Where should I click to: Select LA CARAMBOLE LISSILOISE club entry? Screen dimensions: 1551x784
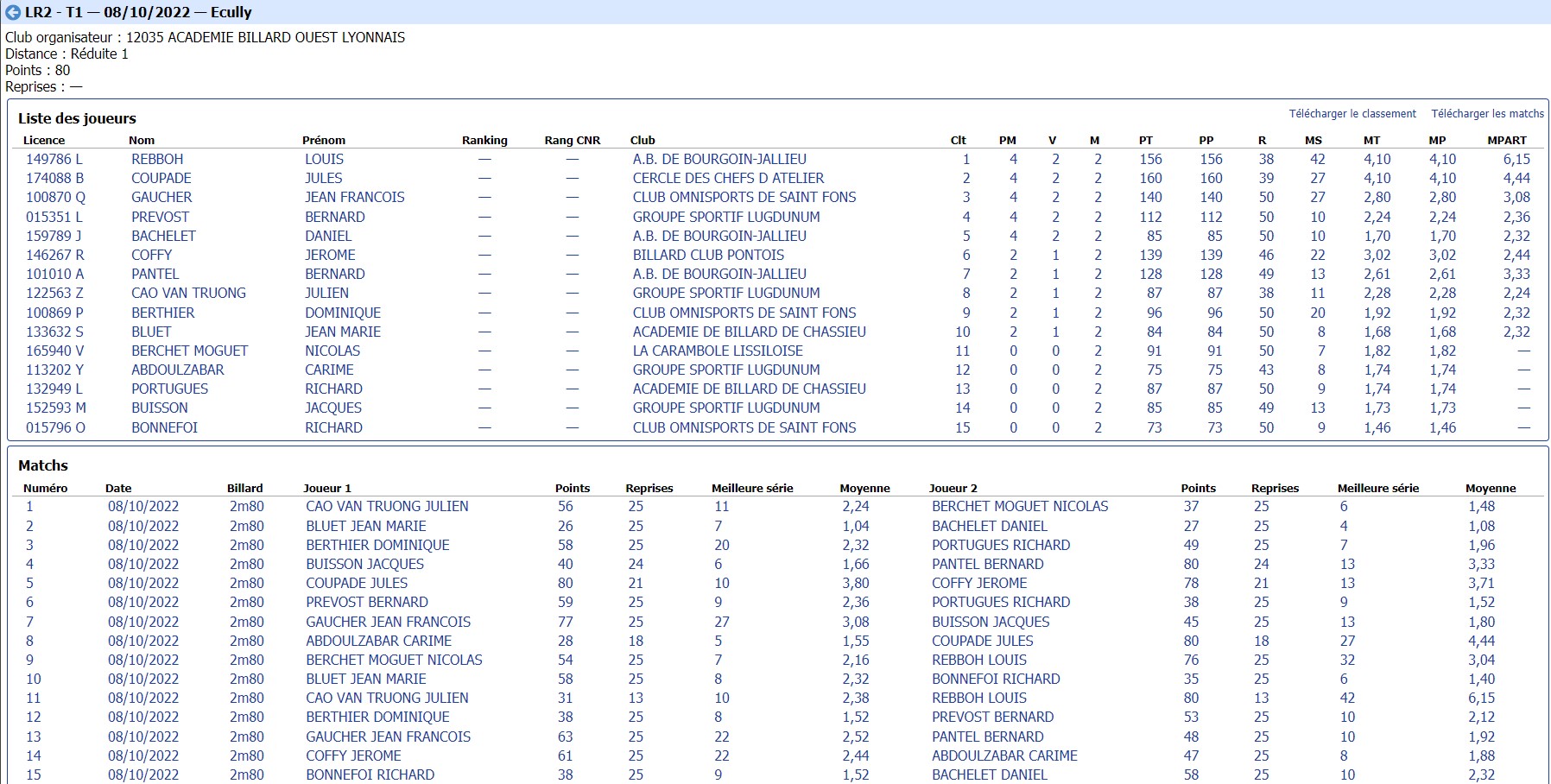click(x=718, y=351)
